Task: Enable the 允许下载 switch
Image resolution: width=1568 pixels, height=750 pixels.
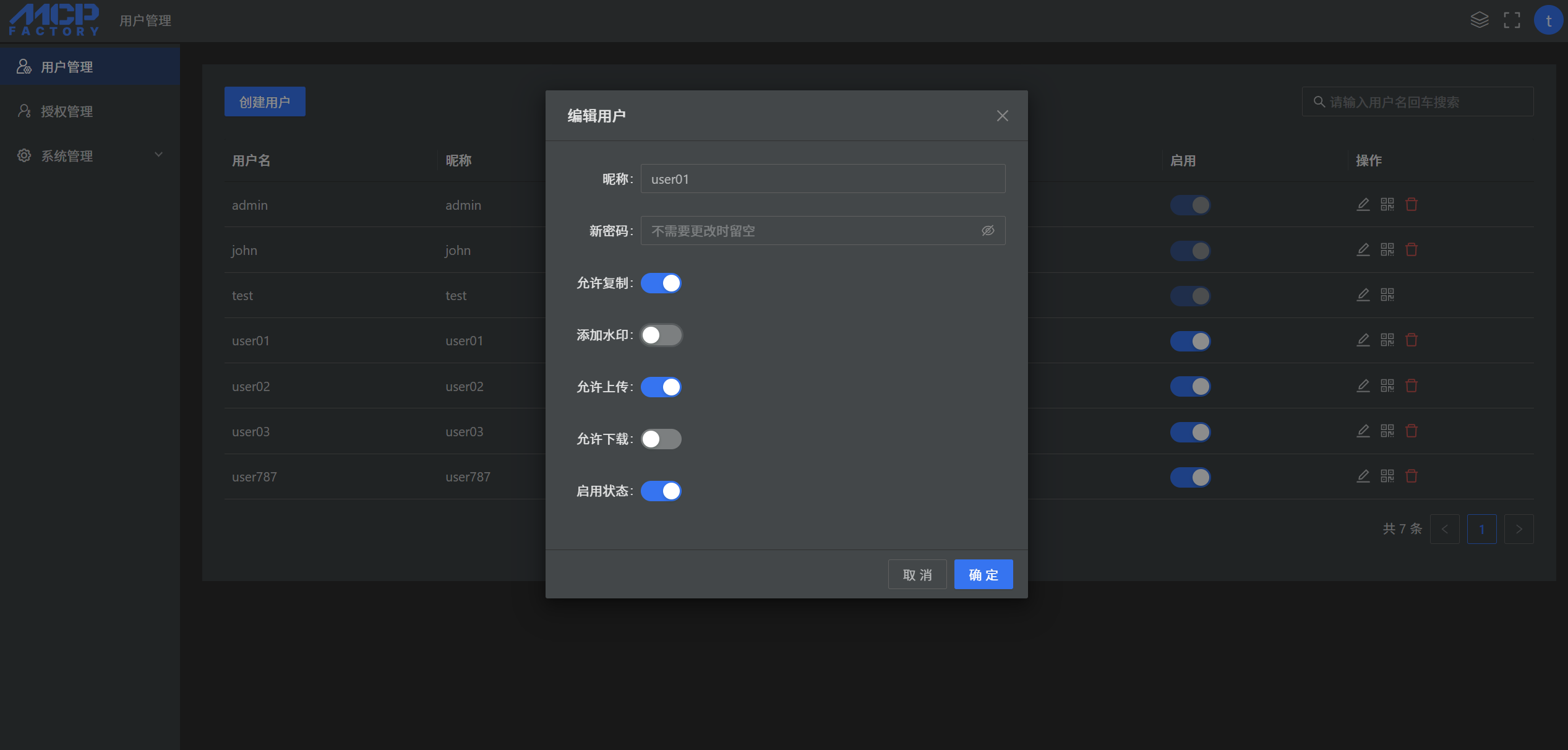Action: click(x=661, y=439)
